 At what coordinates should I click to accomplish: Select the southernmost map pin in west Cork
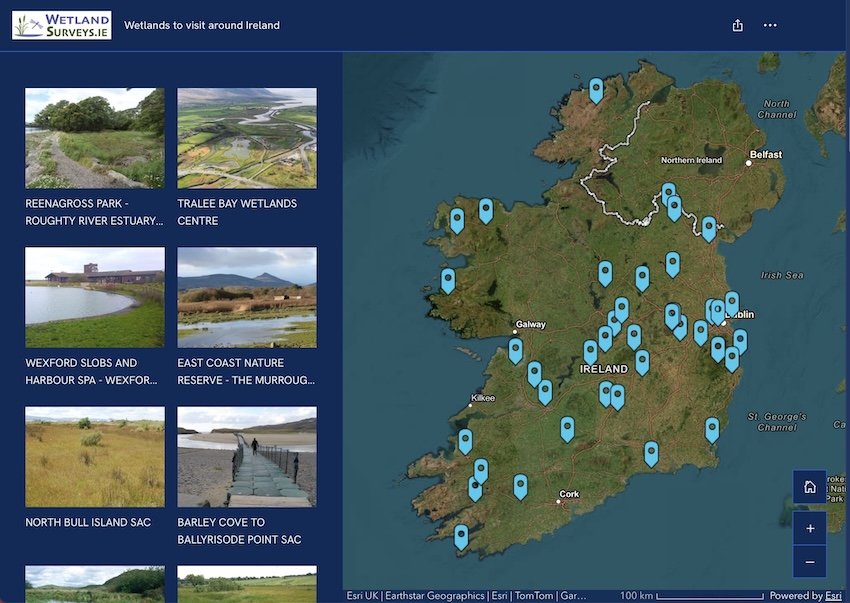point(461,536)
